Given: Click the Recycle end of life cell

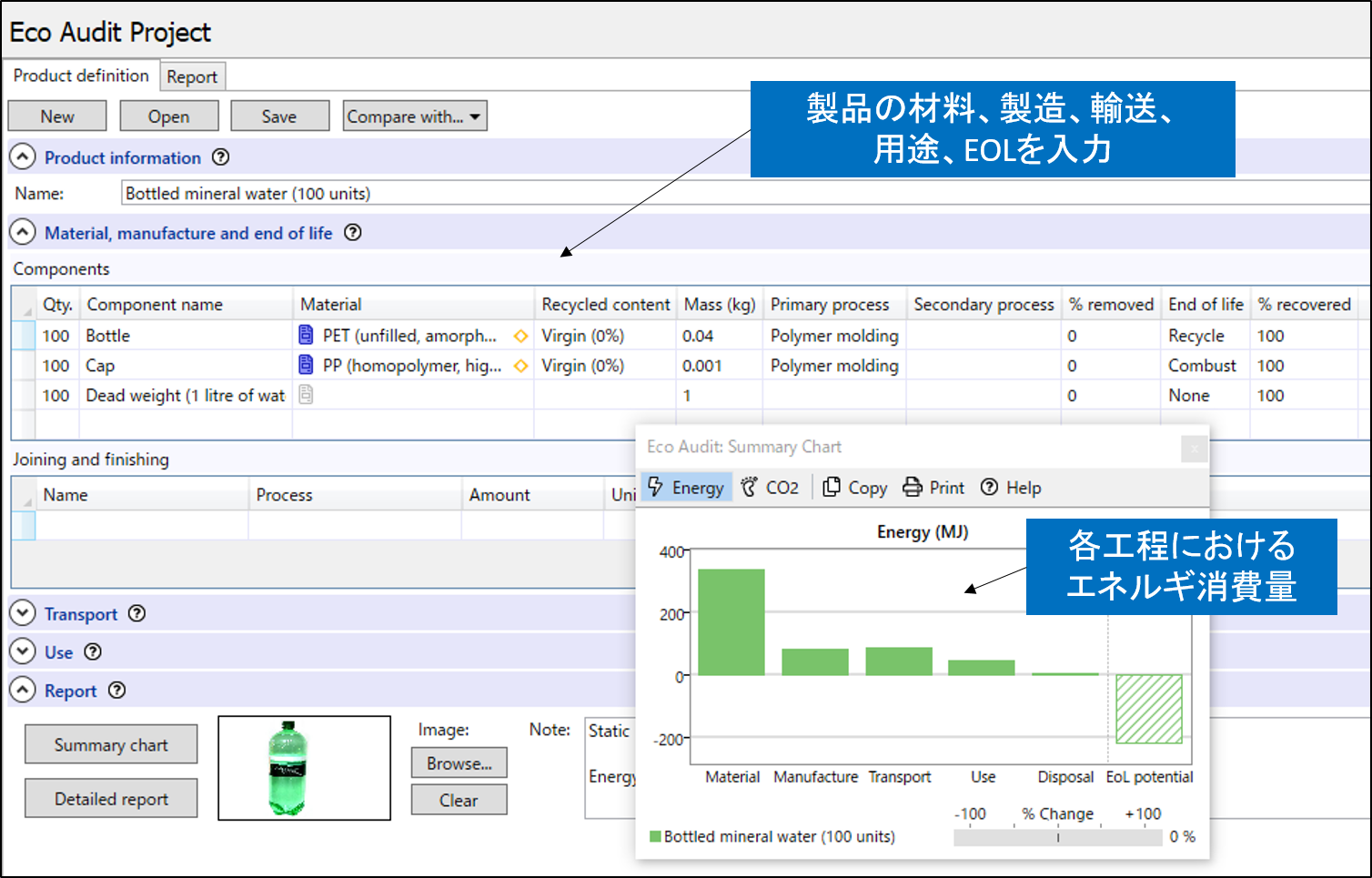Looking at the screenshot, I should (1206, 336).
